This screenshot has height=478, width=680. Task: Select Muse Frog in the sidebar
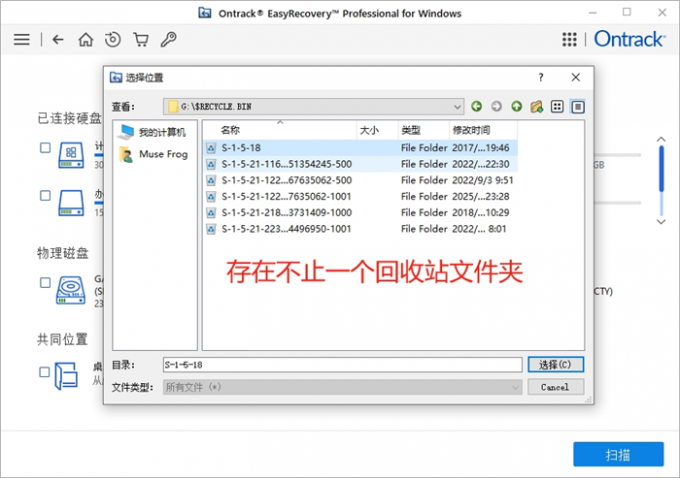tap(154, 154)
